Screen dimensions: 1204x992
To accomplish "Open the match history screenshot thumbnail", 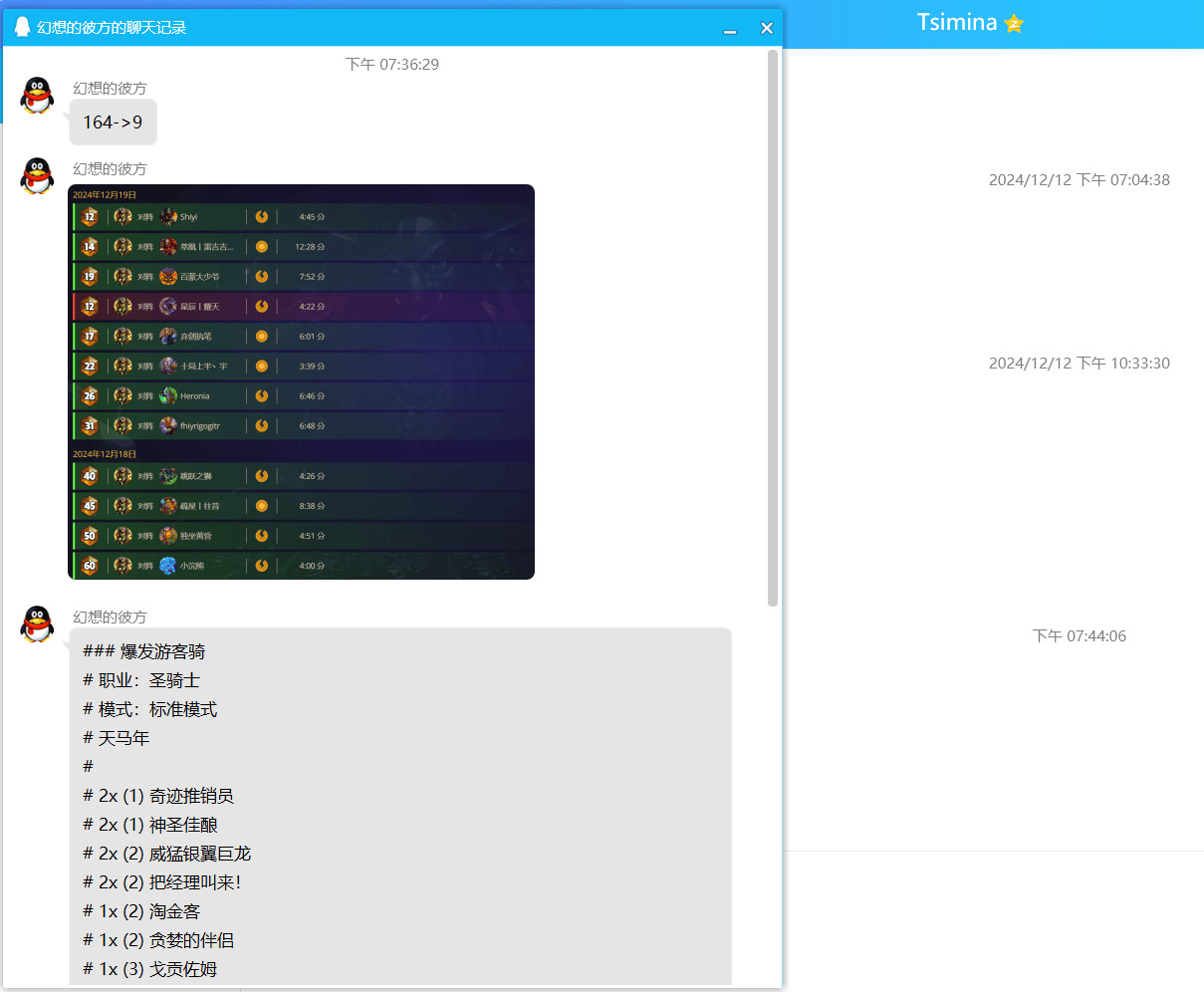I will [x=301, y=381].
